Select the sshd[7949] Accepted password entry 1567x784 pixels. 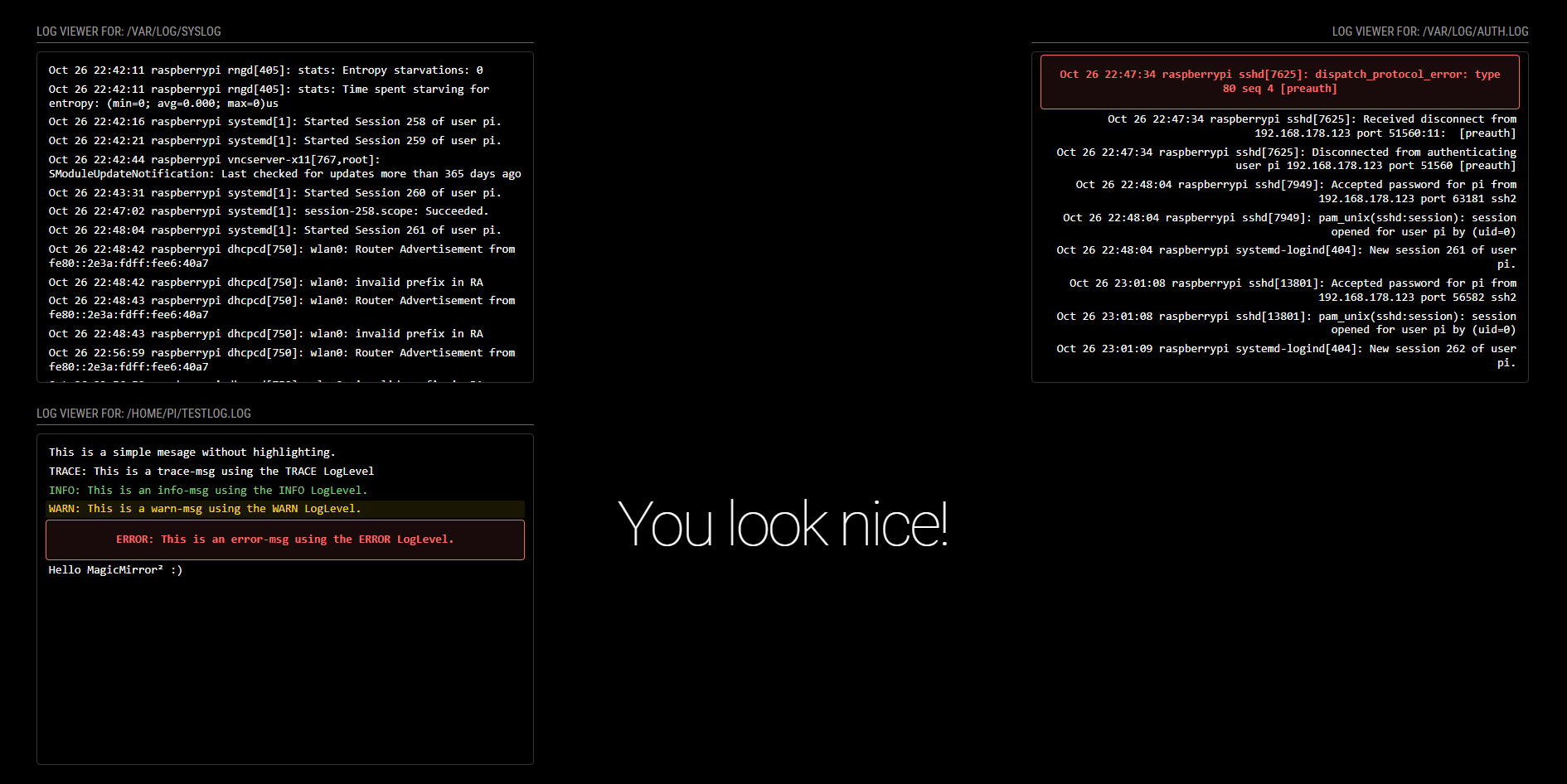click(1295, 191)
